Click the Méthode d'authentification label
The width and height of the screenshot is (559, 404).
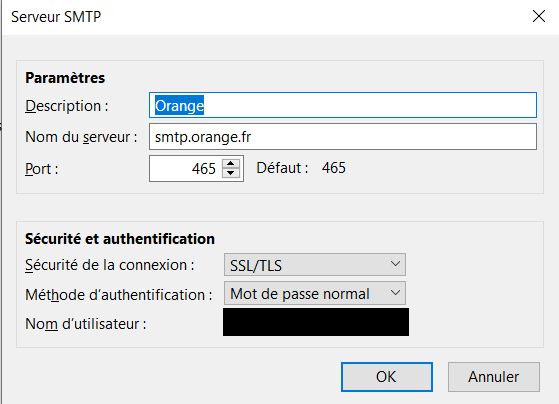click(x=119, y=295)
